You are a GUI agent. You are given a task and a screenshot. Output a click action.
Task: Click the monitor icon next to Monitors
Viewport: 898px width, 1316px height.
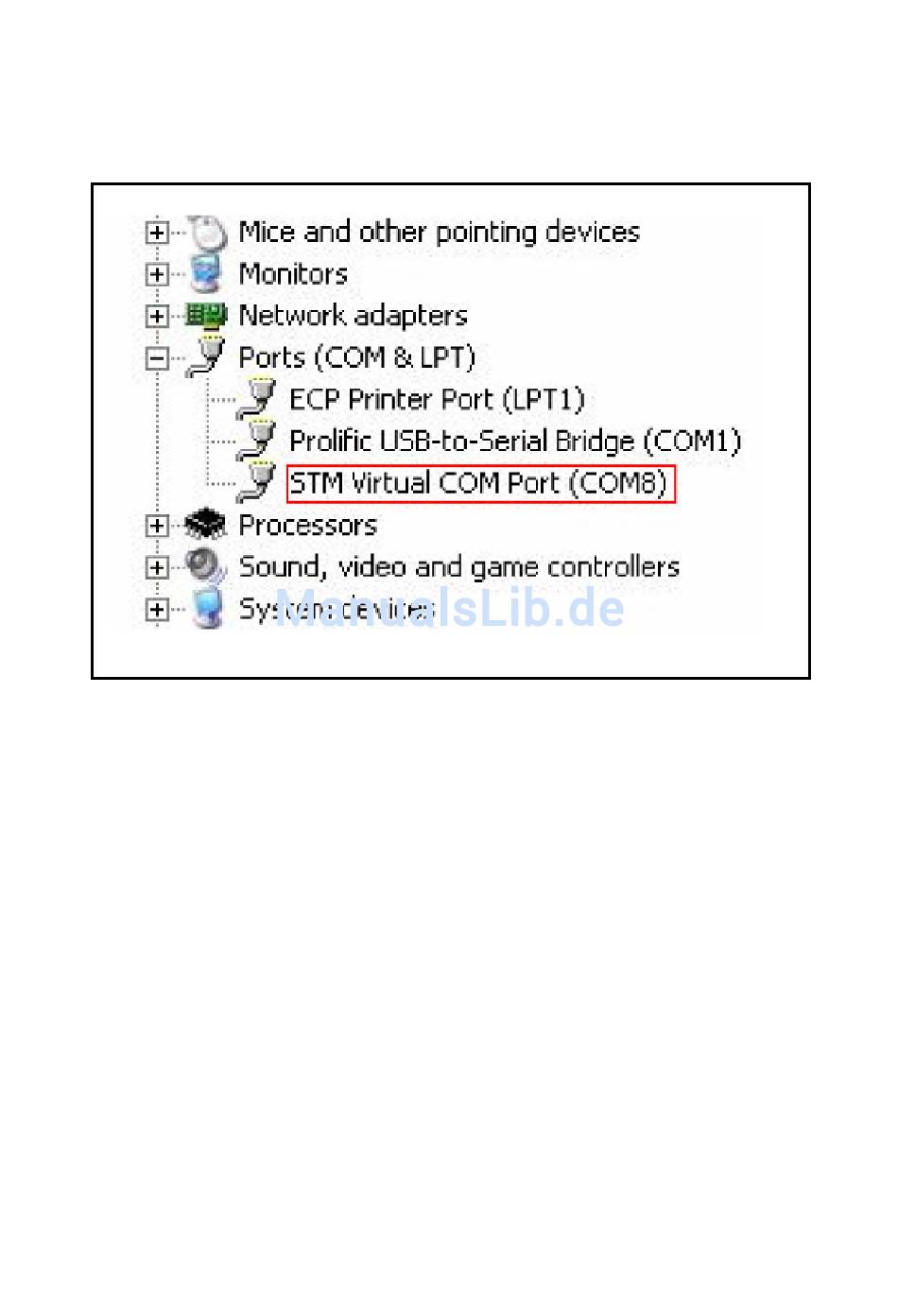pyautogui.click(x=206, y=273)
